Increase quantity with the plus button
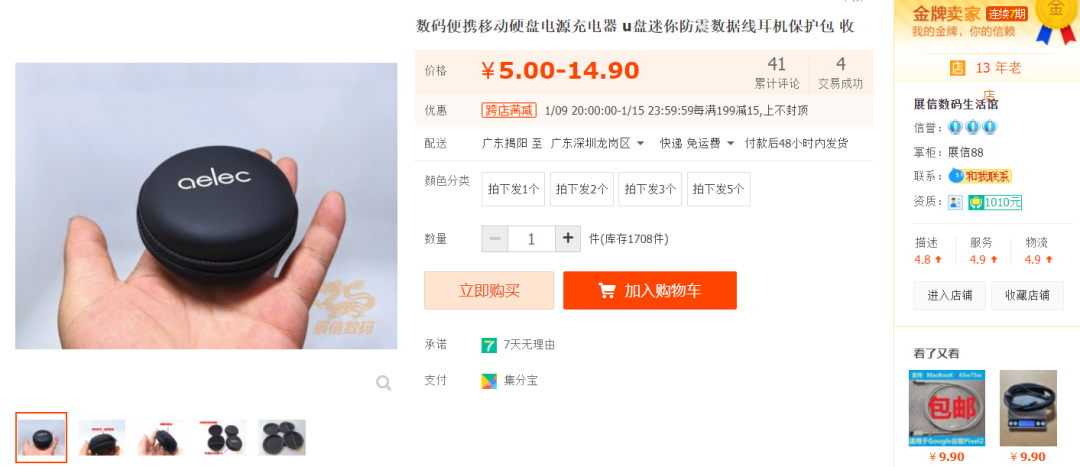The image size is (1080, 467). 568,238
